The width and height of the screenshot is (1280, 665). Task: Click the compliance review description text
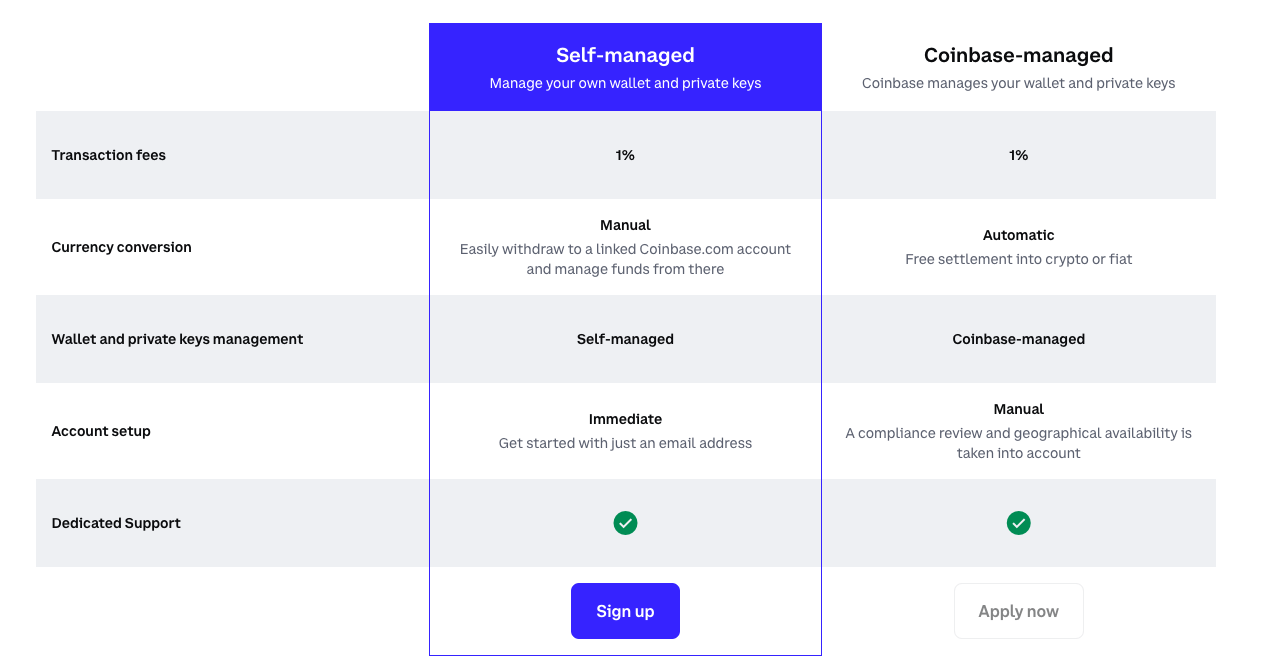1018,443
